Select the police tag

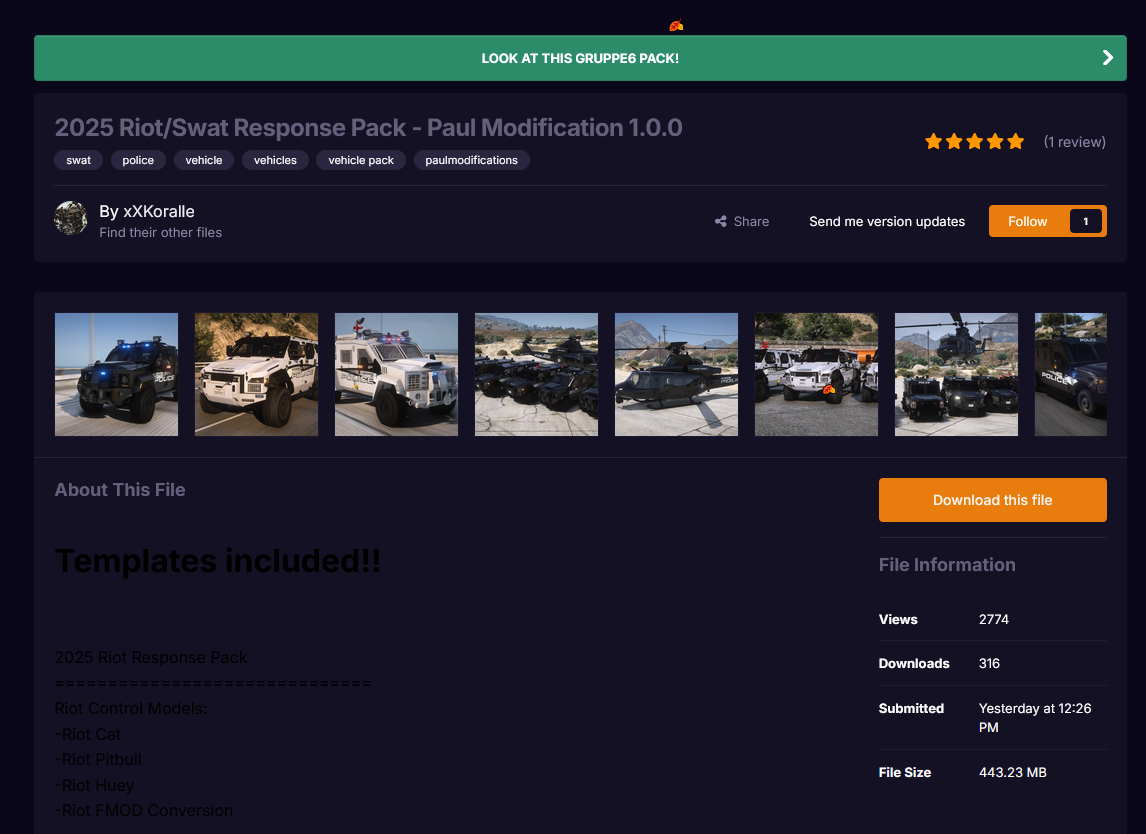pos(138,160)
